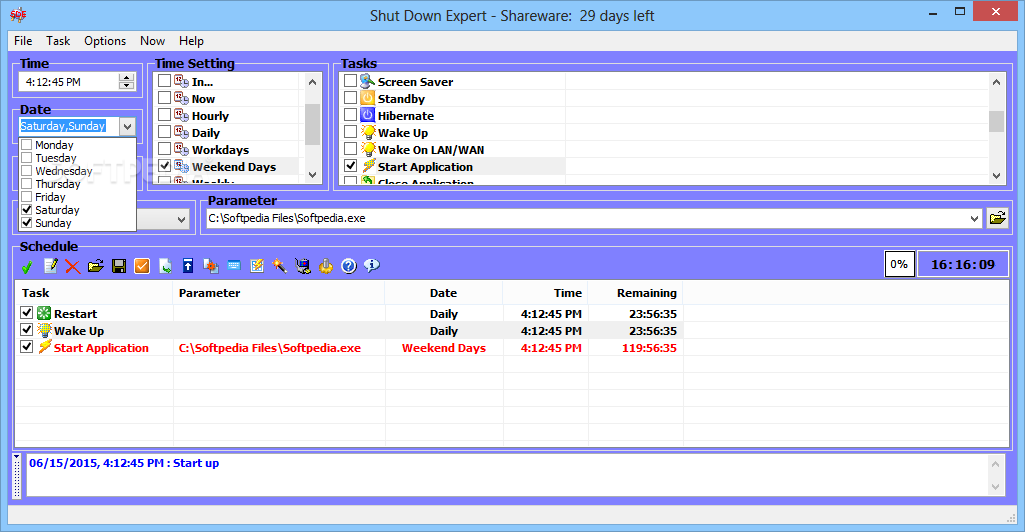Uncheck the Weekend Days time setting

coord(165,165)
